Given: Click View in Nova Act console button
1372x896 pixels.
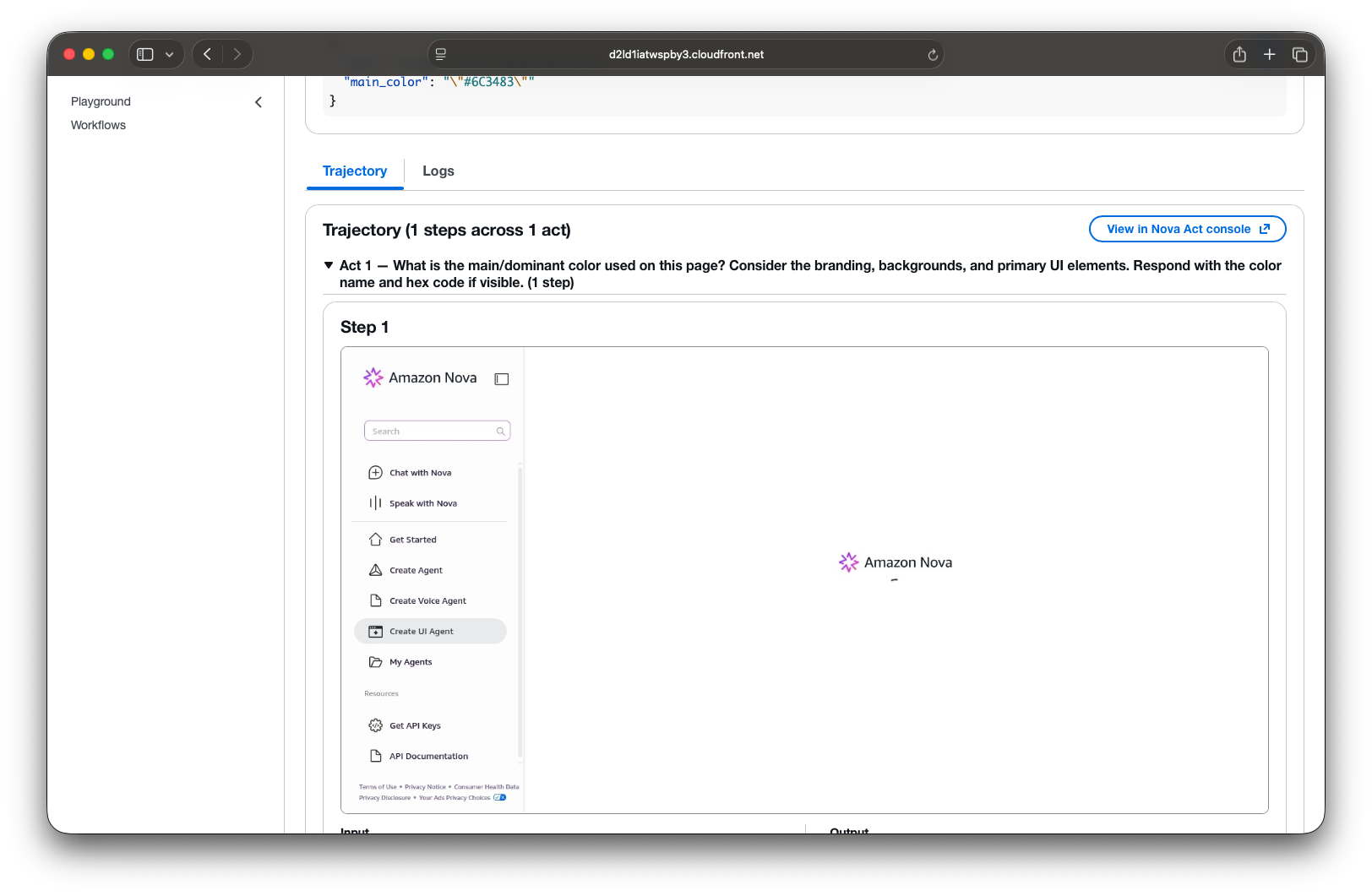Looking at the screenshot, I should pos(1187,229).
